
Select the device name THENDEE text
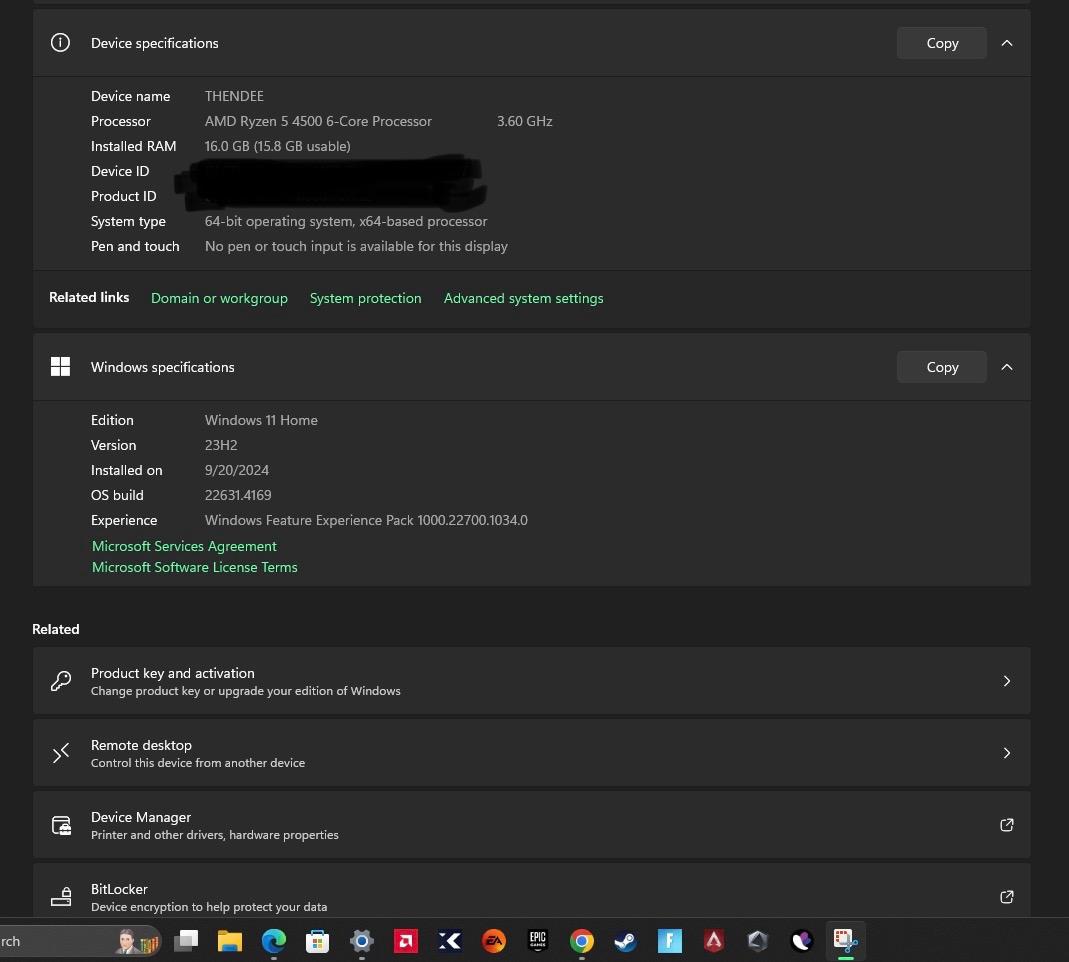click(x=234, y=96)
